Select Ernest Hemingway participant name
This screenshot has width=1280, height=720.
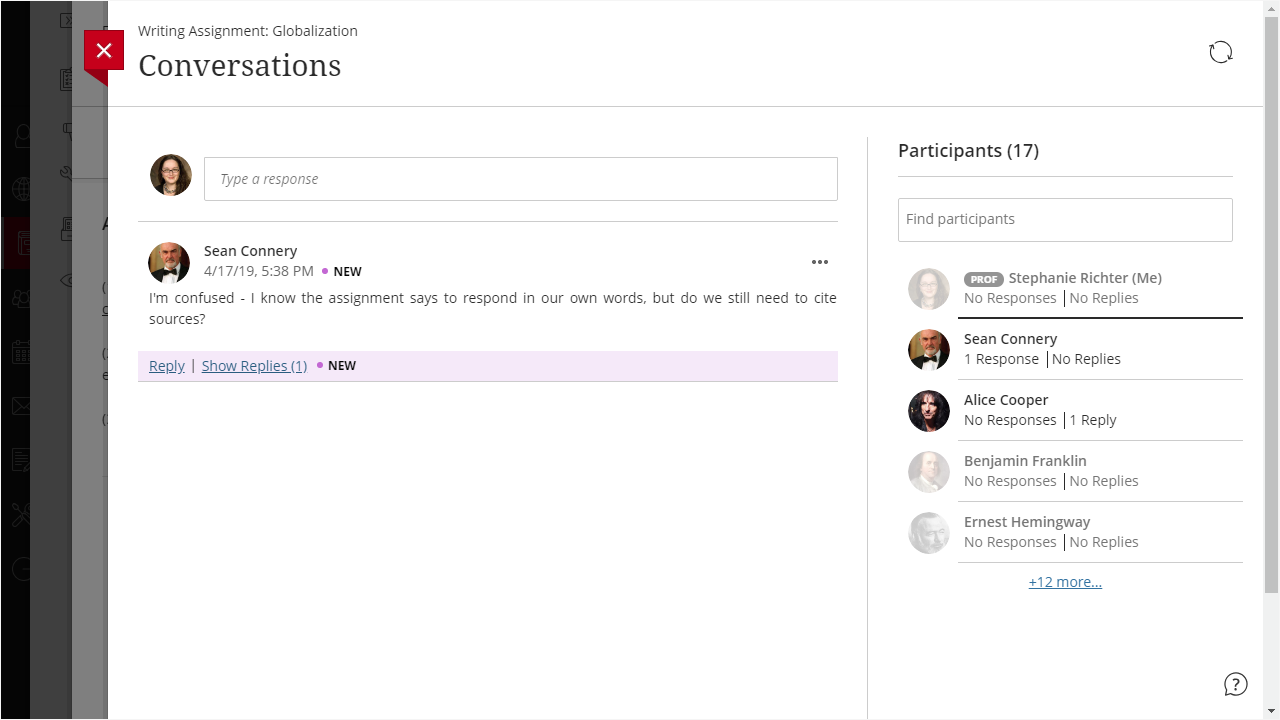pos(1027,522)
